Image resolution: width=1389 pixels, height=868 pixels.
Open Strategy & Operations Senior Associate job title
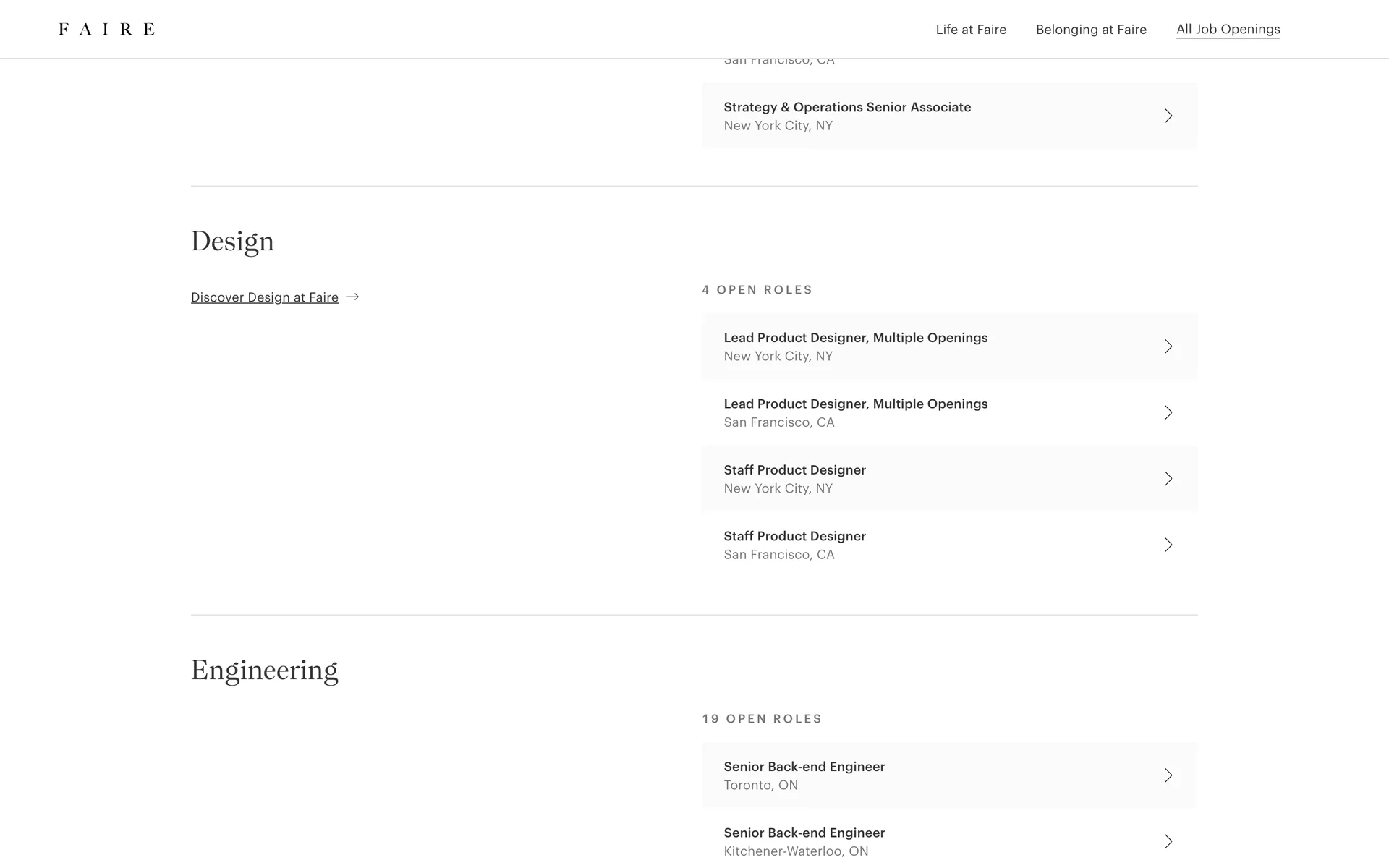pos(847,107)
